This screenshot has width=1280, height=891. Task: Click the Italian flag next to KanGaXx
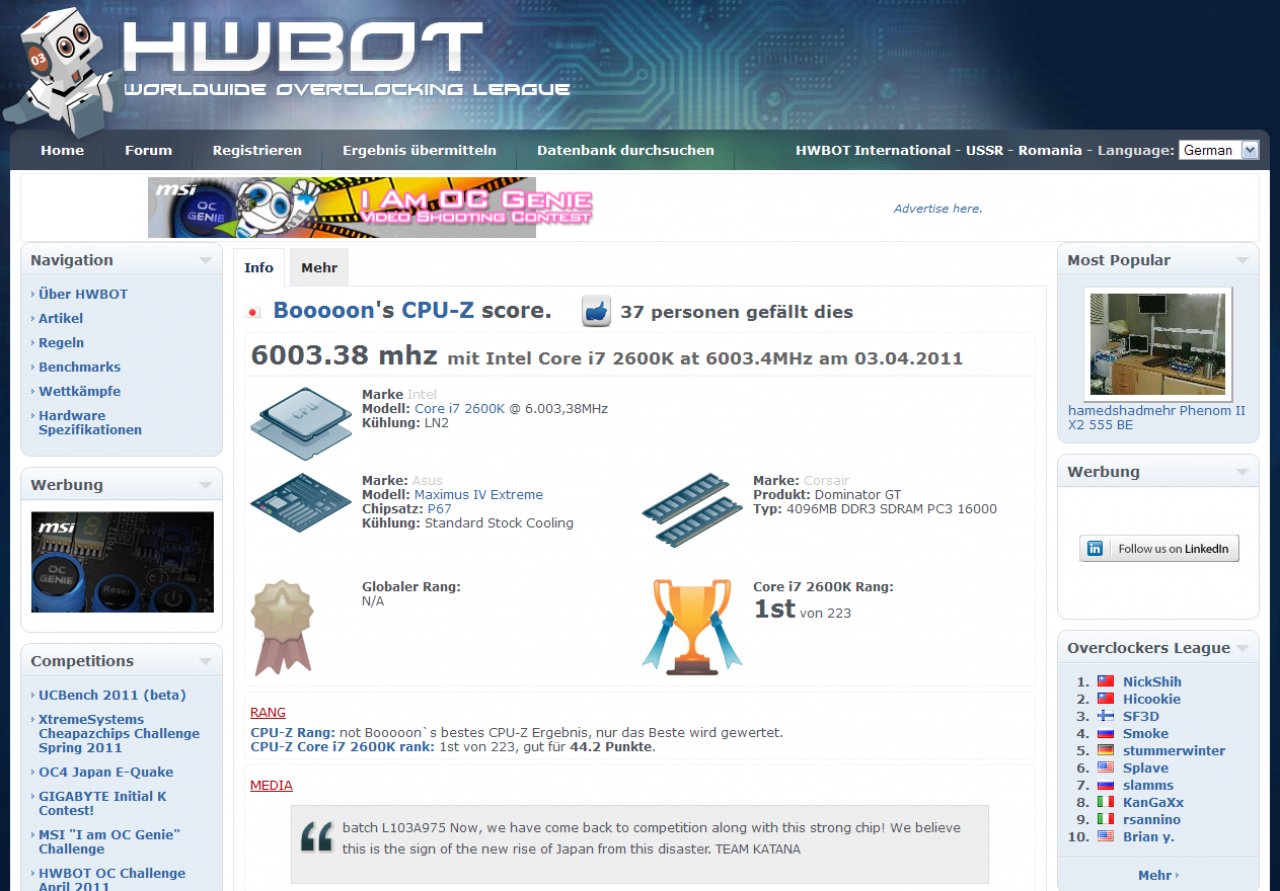coord(1105,802)
